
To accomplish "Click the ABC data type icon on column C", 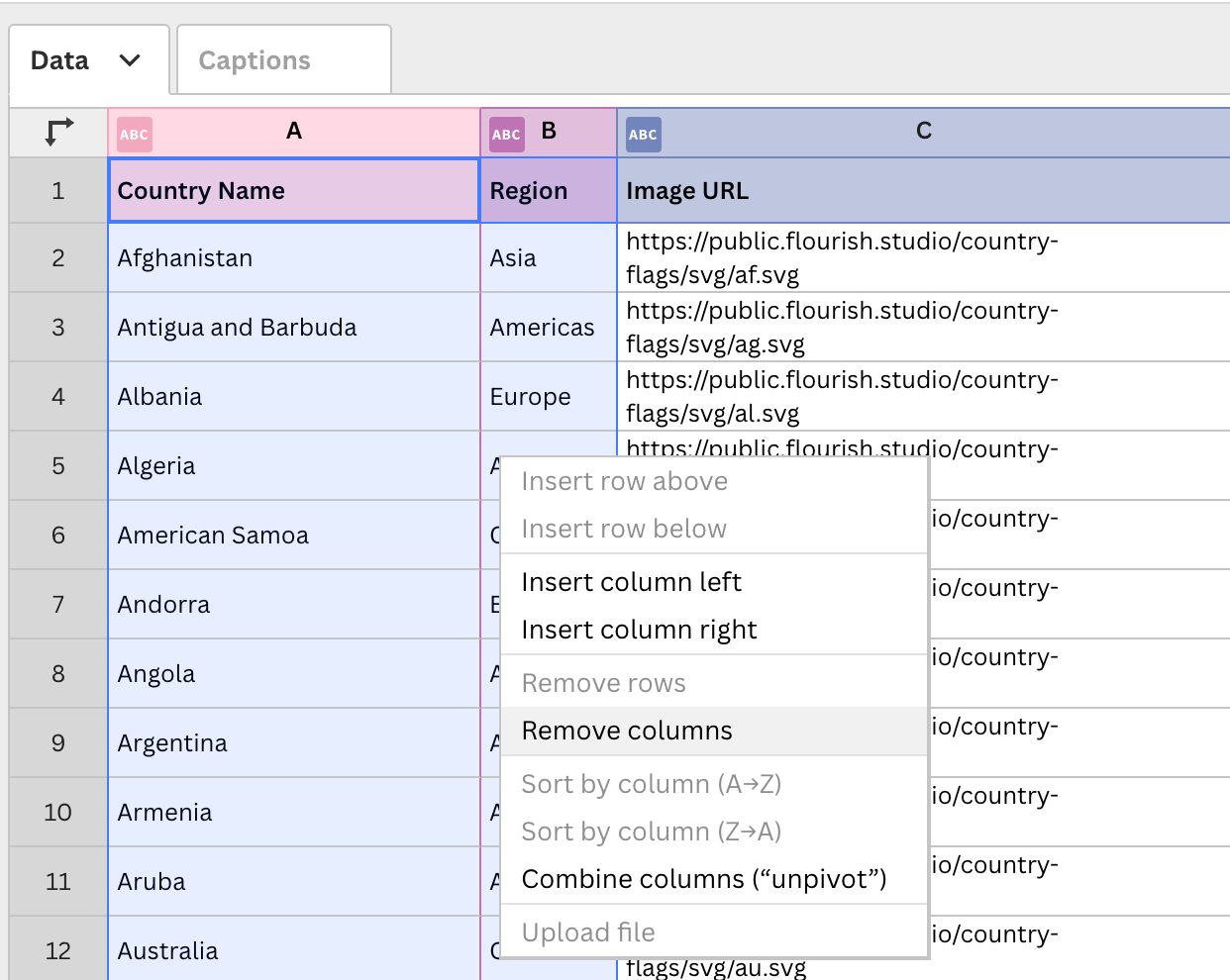I will 643,134.
